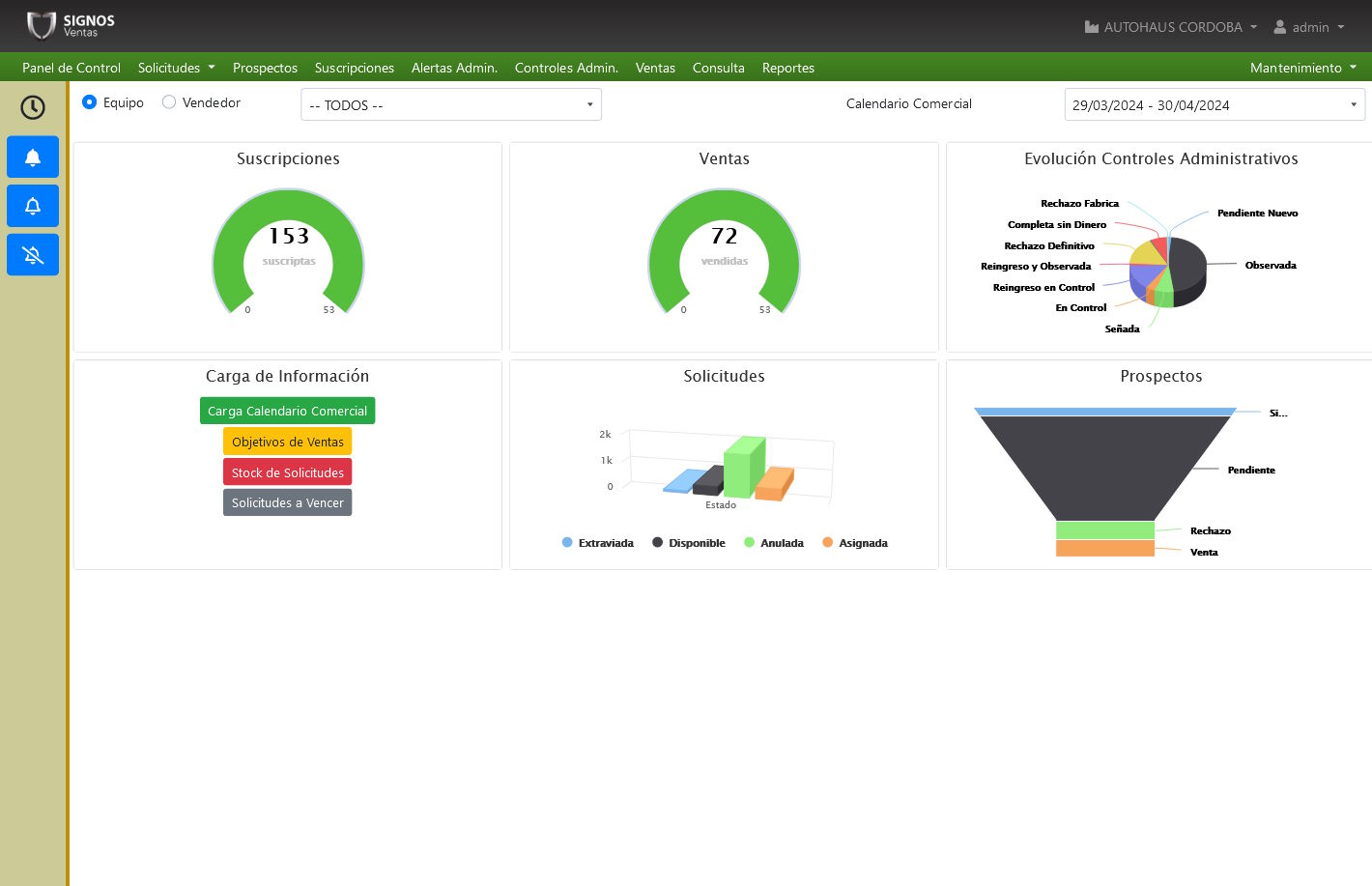The image size is (1372, 886).
Task: Click the Extraviada blue legend dot
Action: pyautogui.click(x=567, y=543)
